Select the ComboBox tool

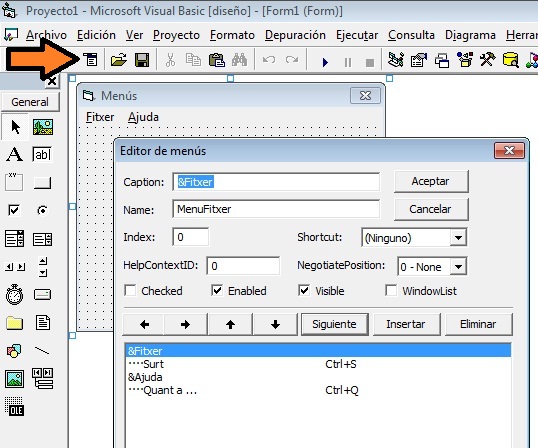point(14,238)
